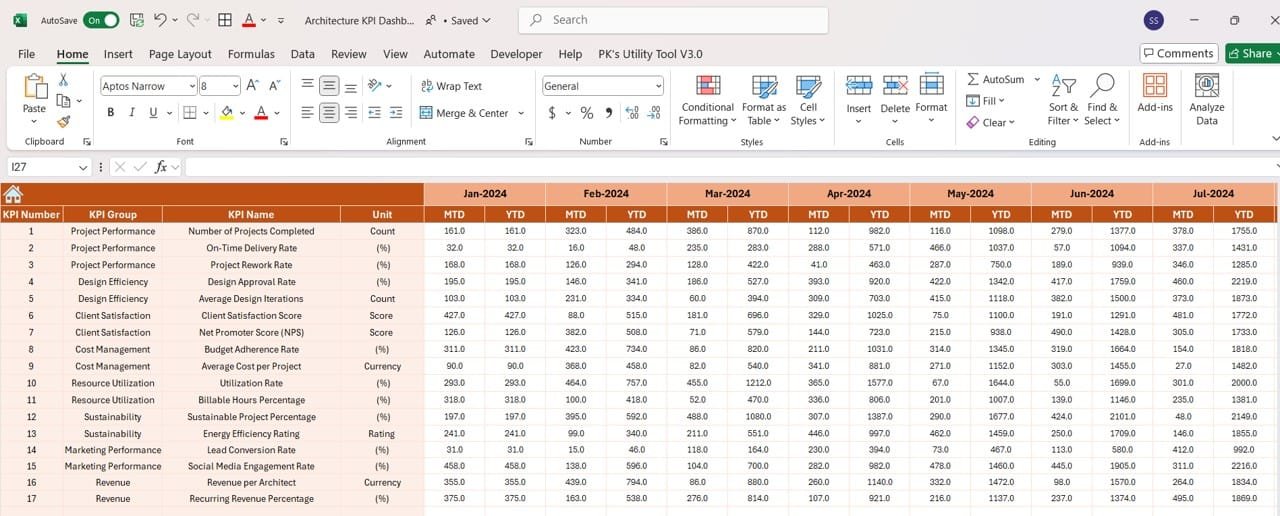Click the Sort & Filter icon

(1063, 100)
